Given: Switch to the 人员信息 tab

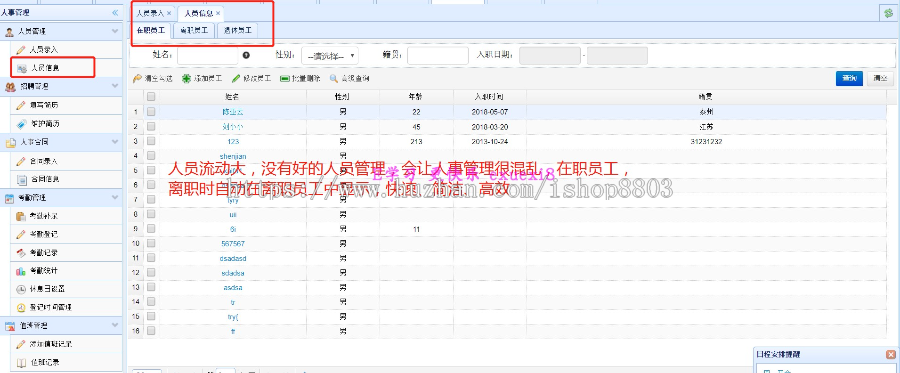Looking at the screenshot, I should tap(199, 13).
